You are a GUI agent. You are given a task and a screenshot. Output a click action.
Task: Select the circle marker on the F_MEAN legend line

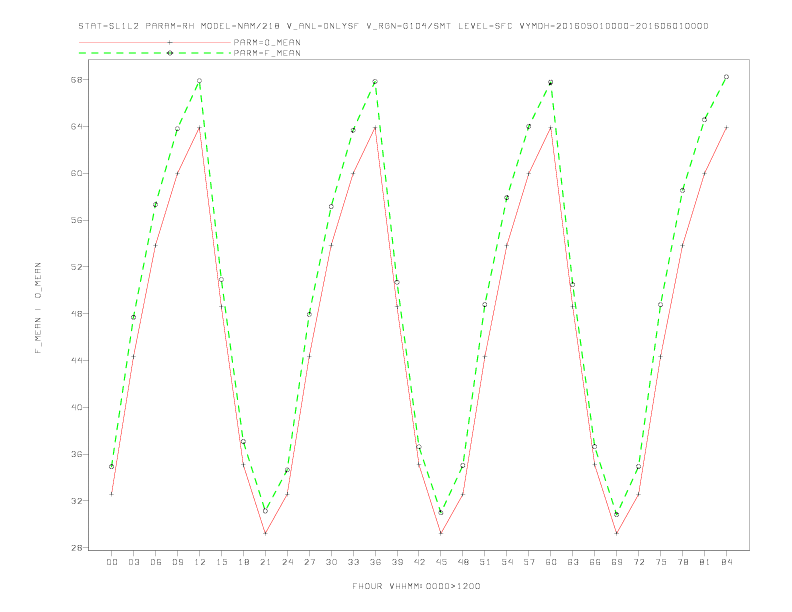pyautogui.click(x=170, y=53)
